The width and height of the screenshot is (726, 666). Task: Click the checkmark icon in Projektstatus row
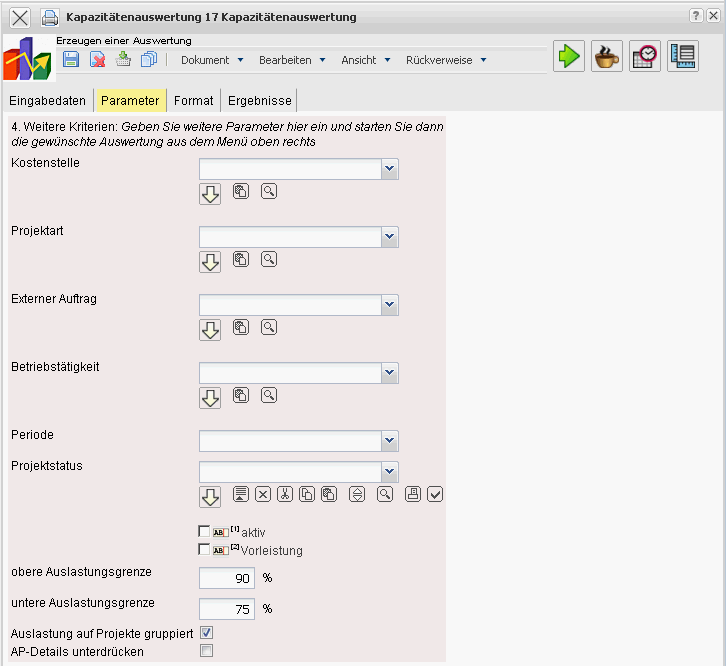(x=435, y=494)
